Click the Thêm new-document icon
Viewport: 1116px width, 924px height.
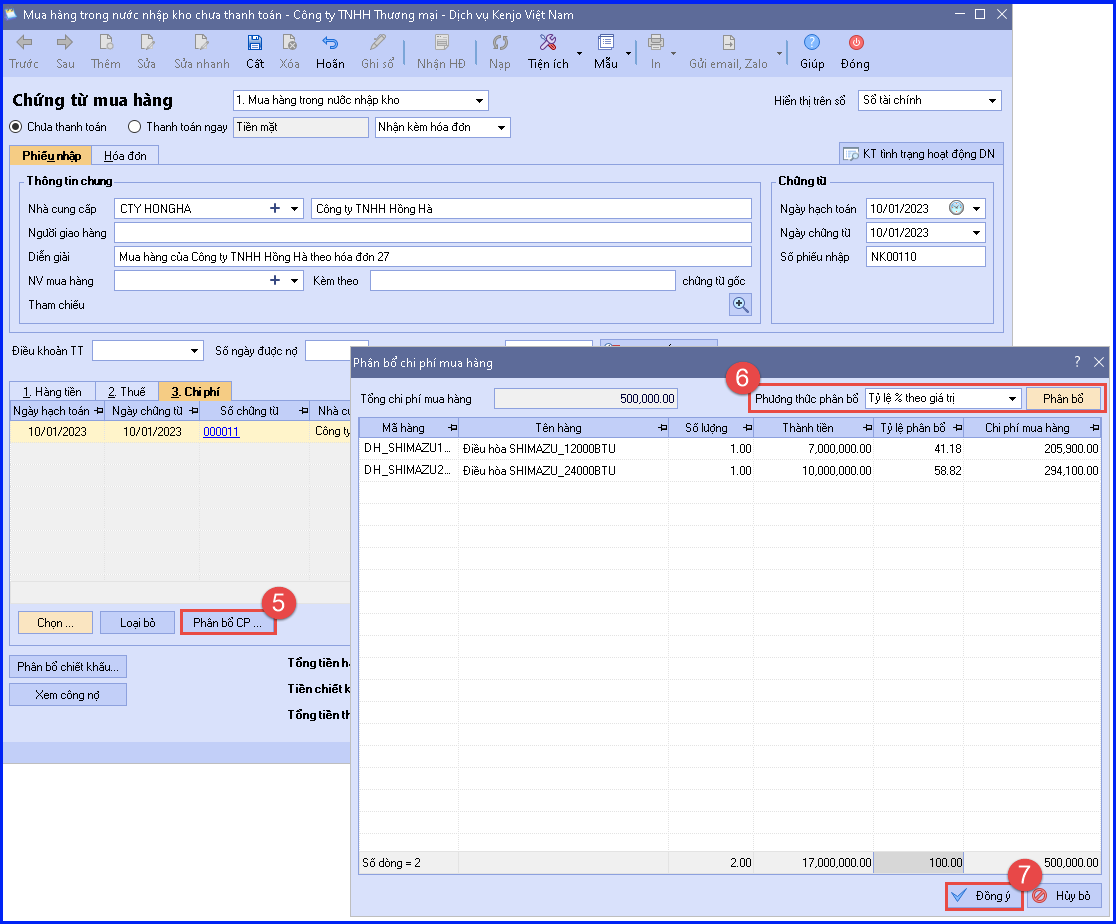tap(106, 43)
